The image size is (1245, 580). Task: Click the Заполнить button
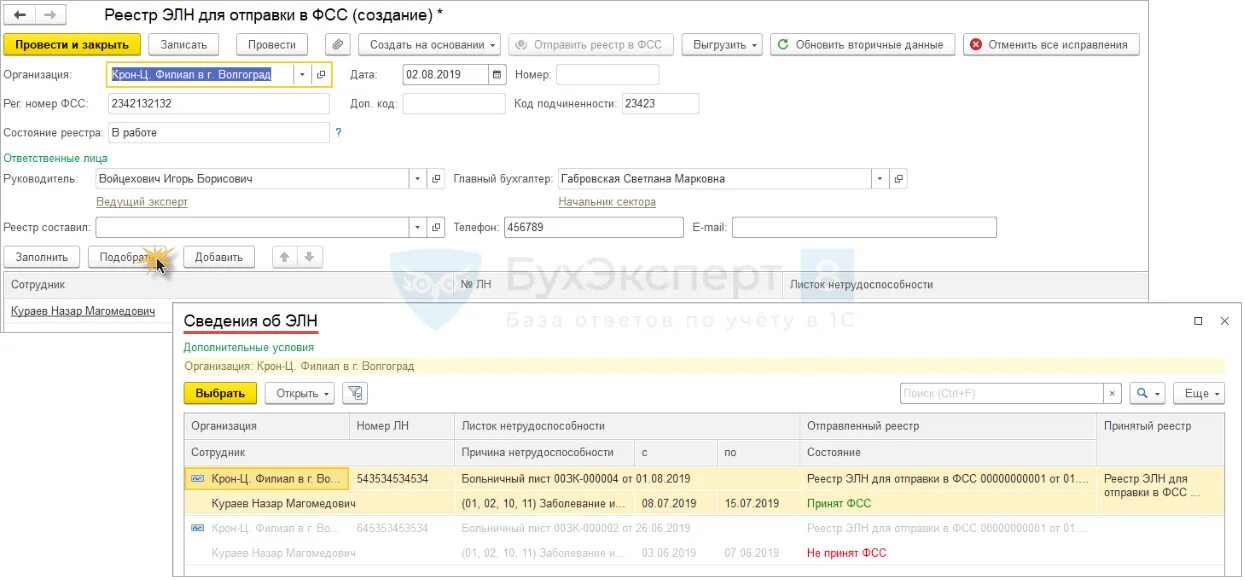[41, 257]
